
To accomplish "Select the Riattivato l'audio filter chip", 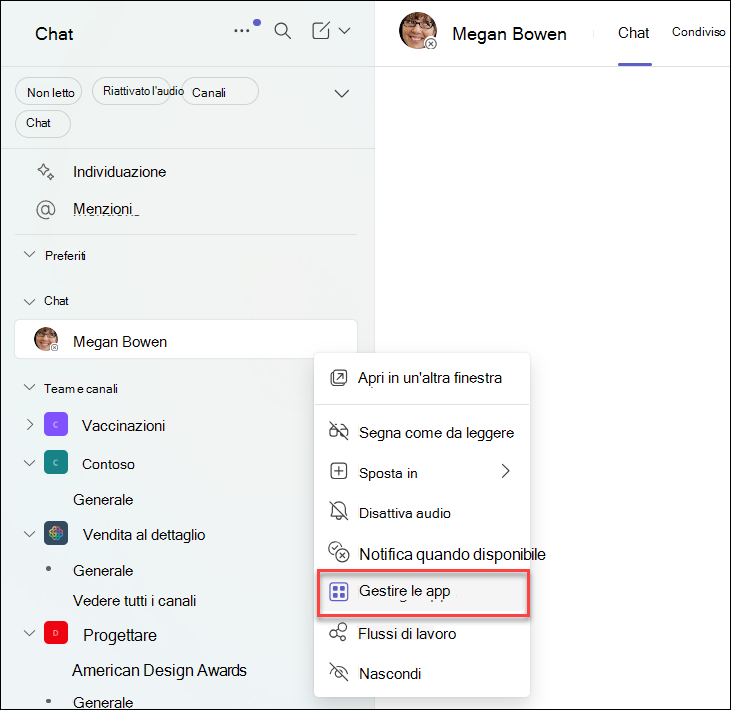I will coord(131,91).
